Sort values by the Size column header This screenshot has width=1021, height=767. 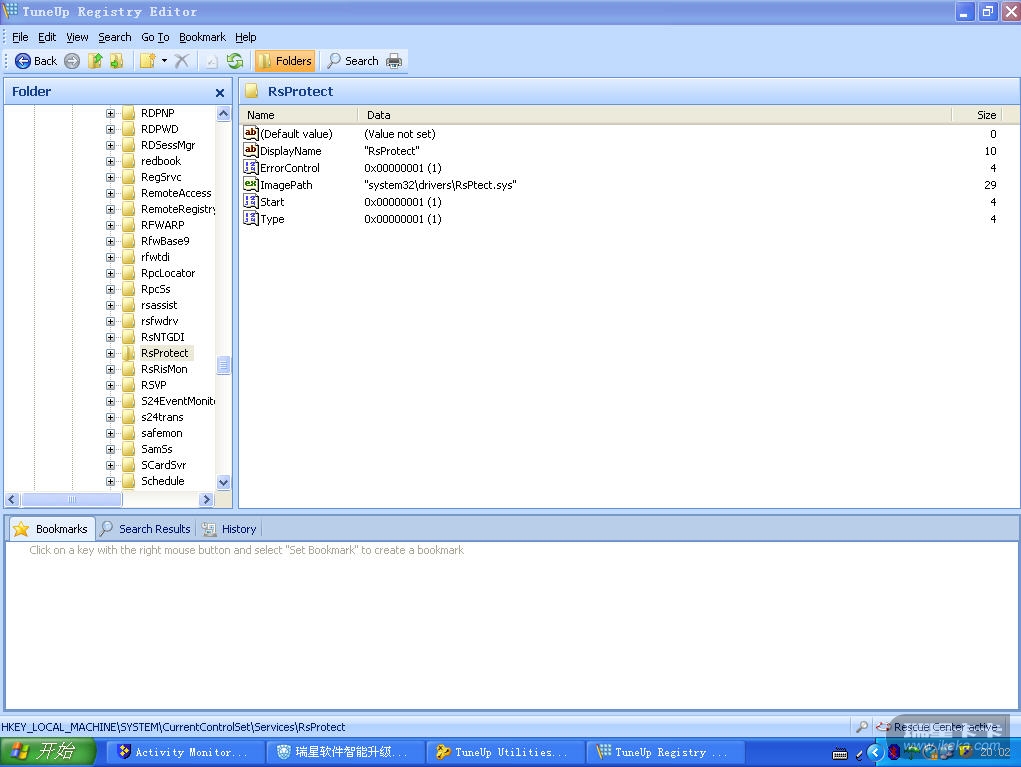pos(977,115)
